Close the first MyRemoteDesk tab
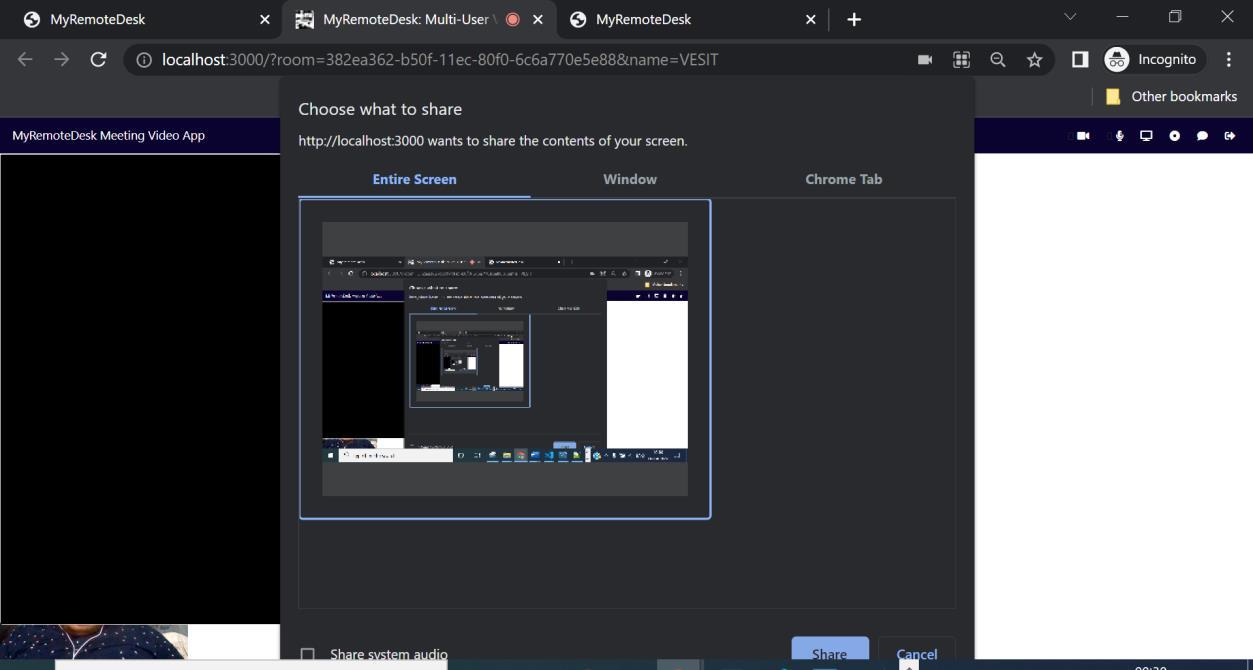Image resolution: width=1253 pixels, height=670 pixels. [265, 19]
